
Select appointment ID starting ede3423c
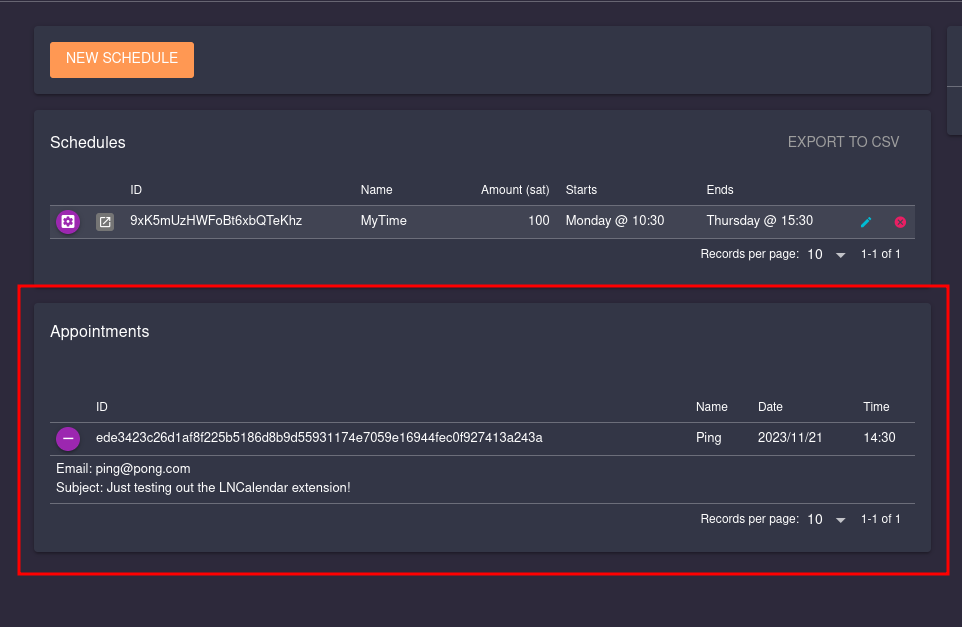(x=319, y=438)
